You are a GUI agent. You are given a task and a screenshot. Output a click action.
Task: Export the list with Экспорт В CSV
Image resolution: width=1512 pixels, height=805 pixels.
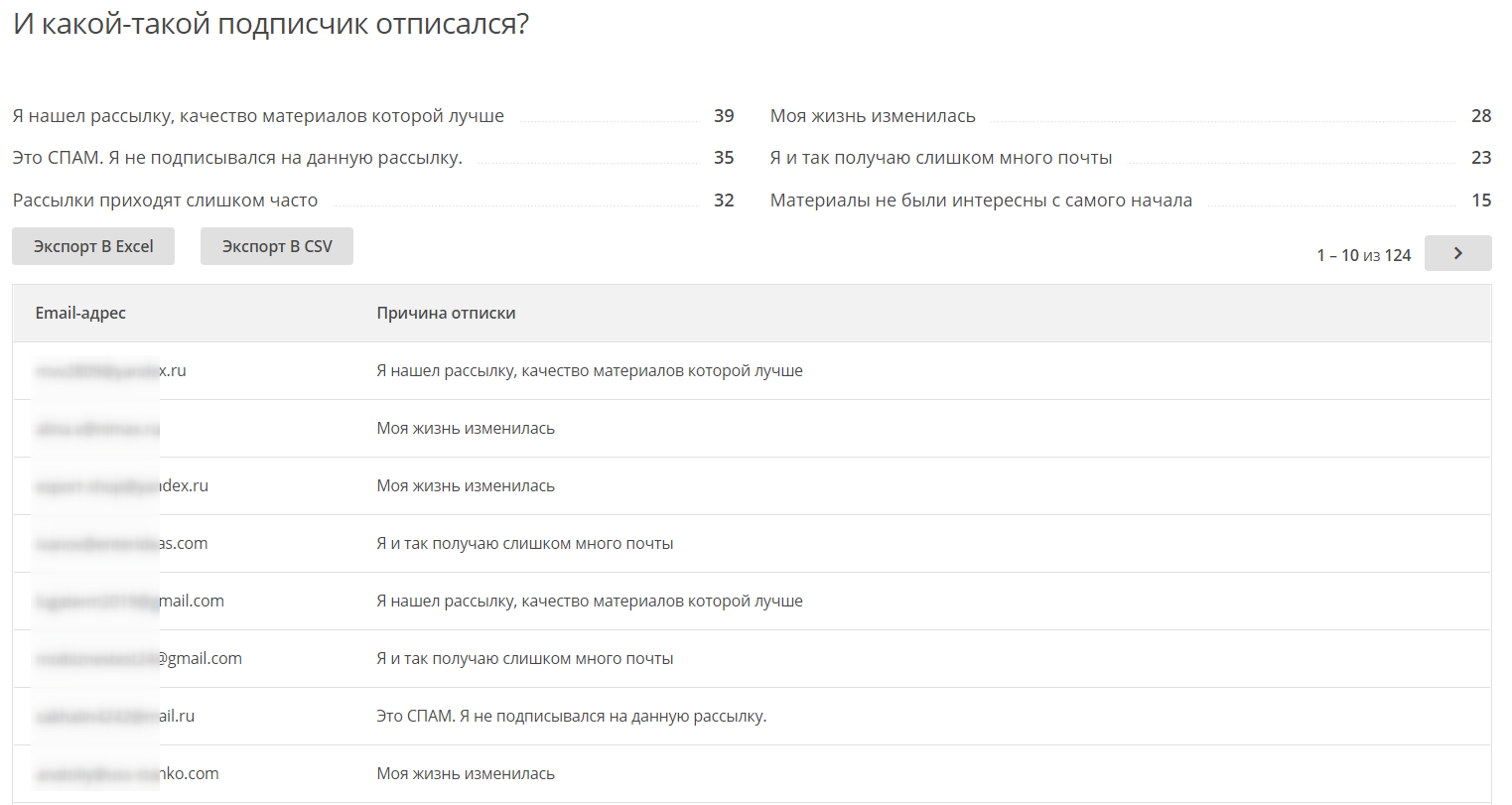click(x=277, y=246)
